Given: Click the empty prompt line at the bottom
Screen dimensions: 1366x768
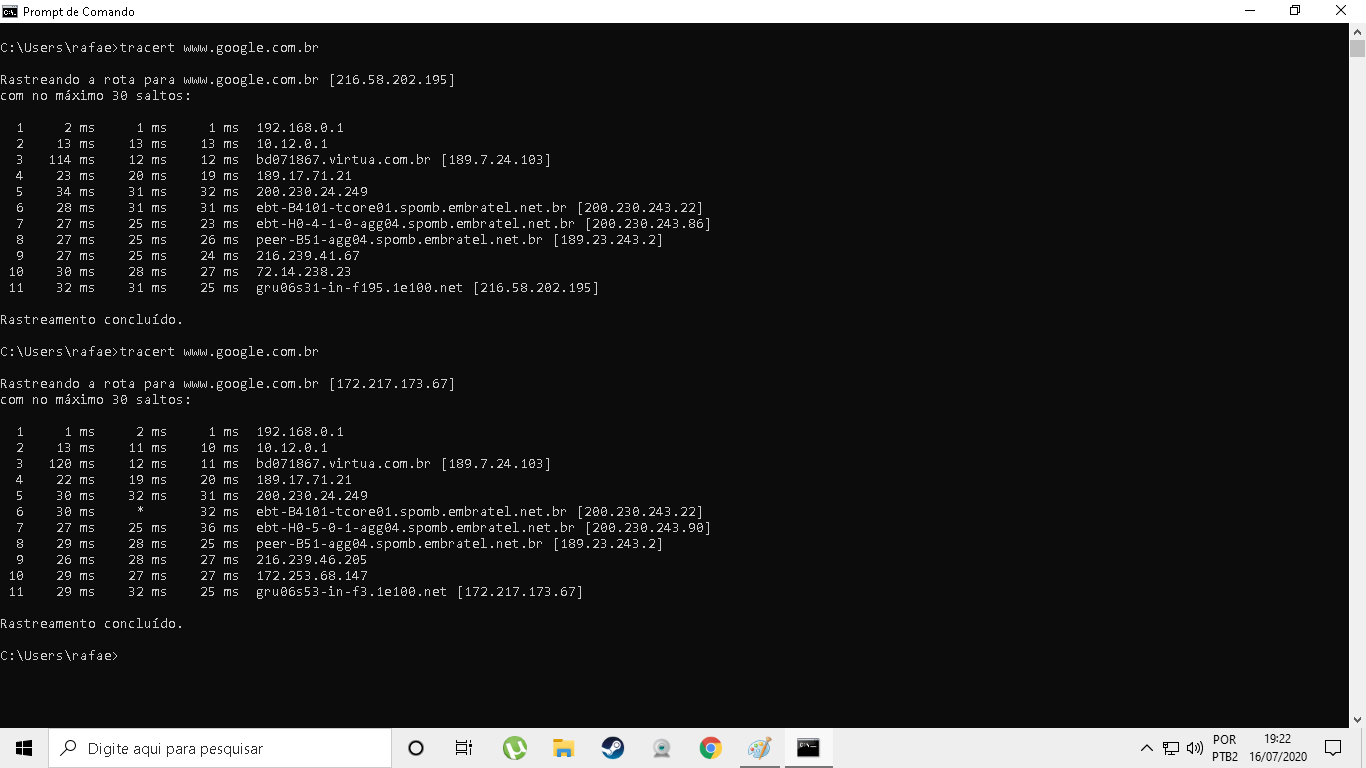Looking at the screenshot, I should [x=60, y=656].
